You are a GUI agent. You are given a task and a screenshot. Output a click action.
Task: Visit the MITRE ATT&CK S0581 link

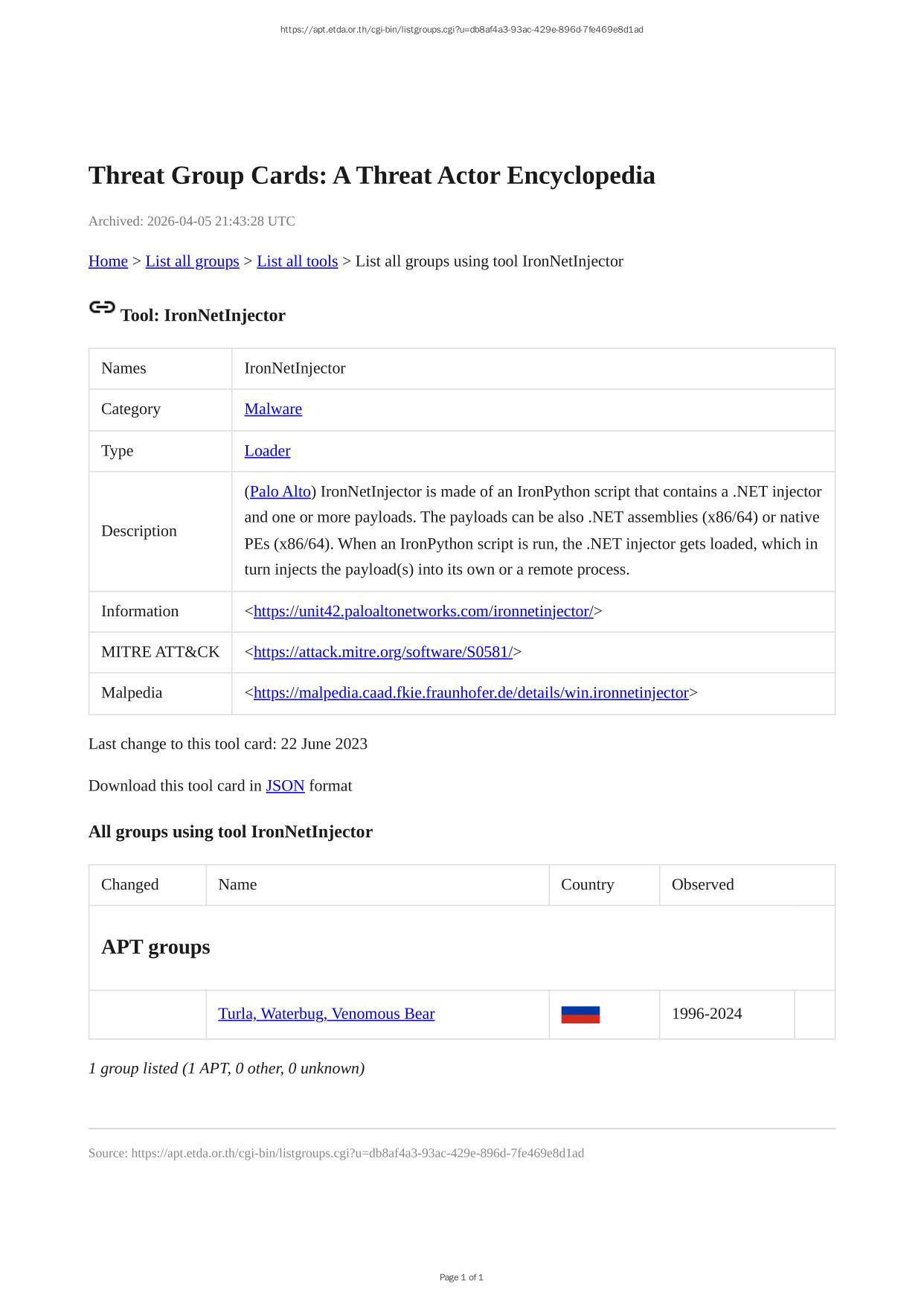click(x=382, y=653)
